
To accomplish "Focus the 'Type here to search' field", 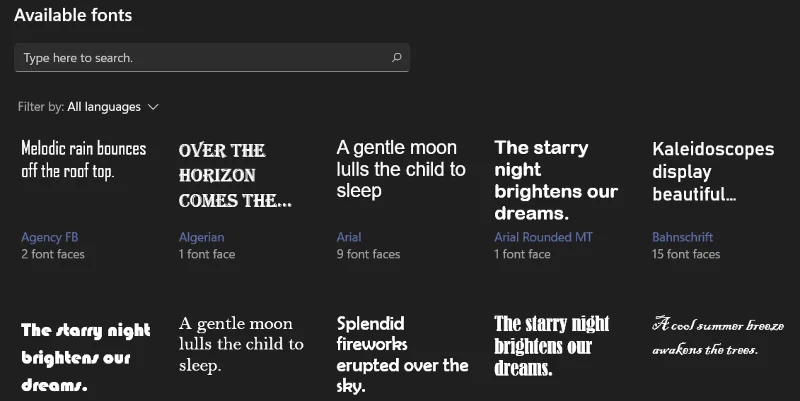I will pos(200,58).
